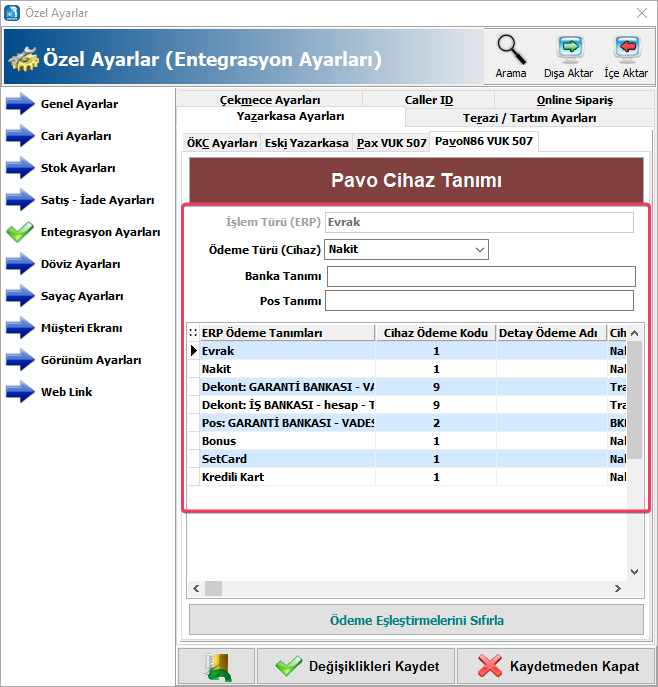This screenshot has width=658, height=687.
Task: Click Cihaz Ödeme Kodu column header
Action: pyautogui.click(x=435, y=333)
